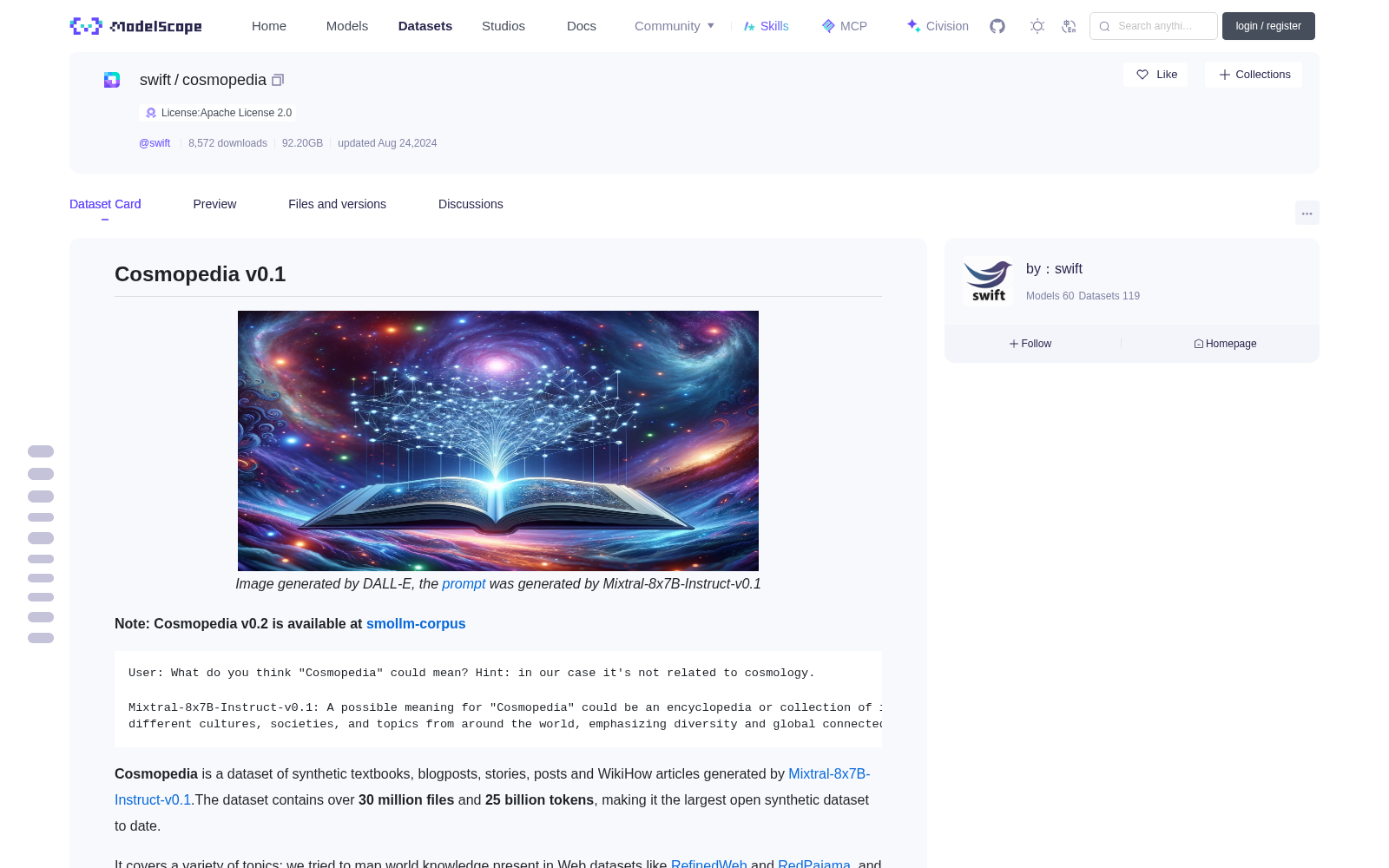Open the Studios page
This screenshot has width=1389, height=868.
pos(504,26)
